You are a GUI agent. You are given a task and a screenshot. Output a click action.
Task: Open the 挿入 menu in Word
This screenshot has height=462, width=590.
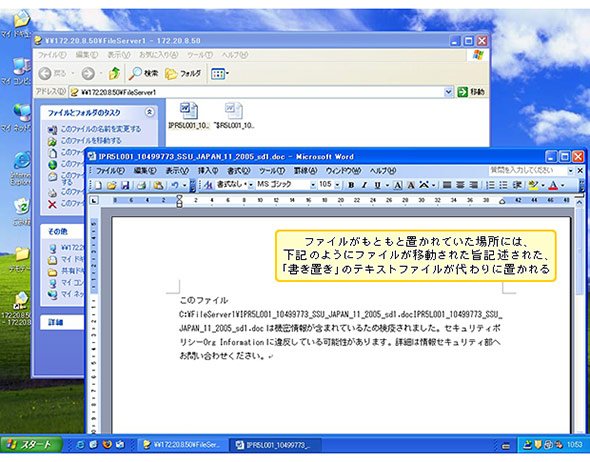point(208,171)
